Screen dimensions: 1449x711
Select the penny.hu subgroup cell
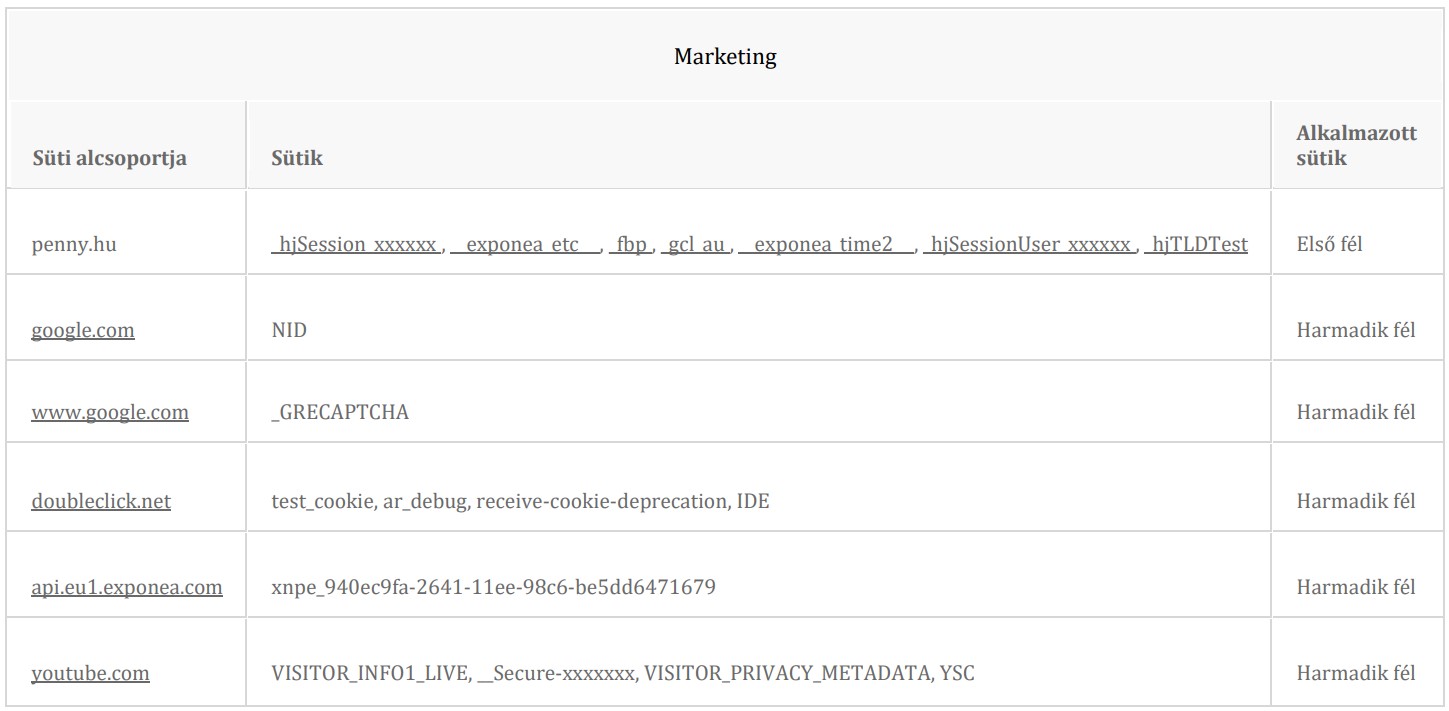pos(74,244)
